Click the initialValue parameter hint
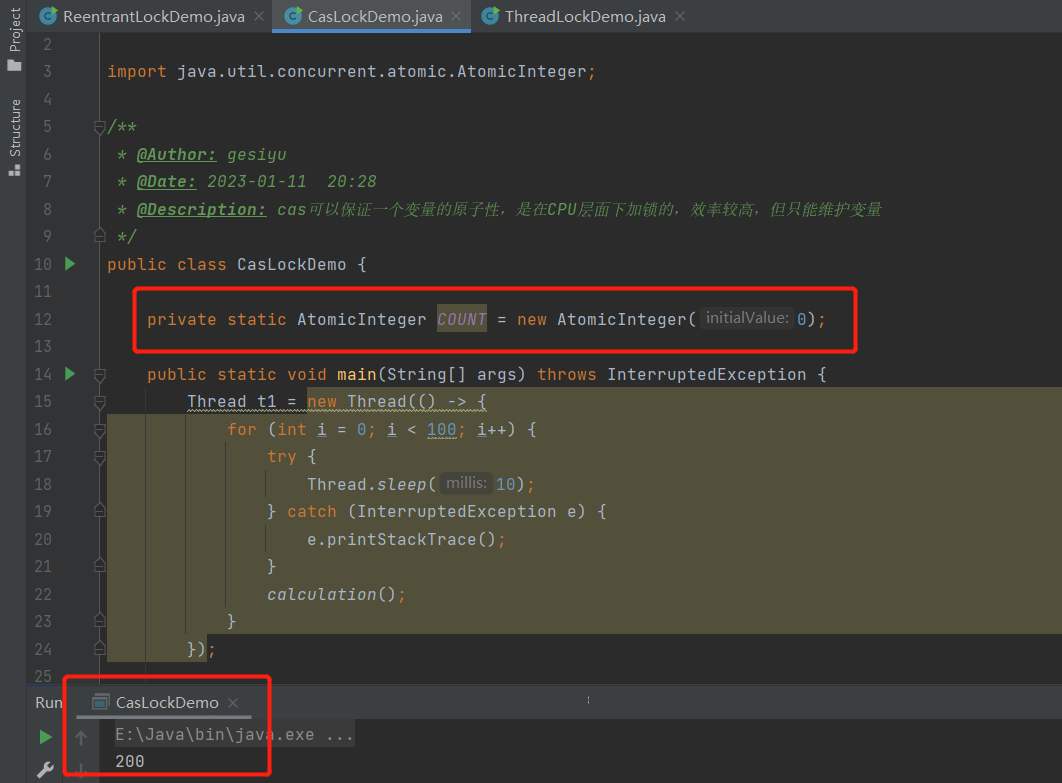1062x783 pixels. click(x=747, y=318)
